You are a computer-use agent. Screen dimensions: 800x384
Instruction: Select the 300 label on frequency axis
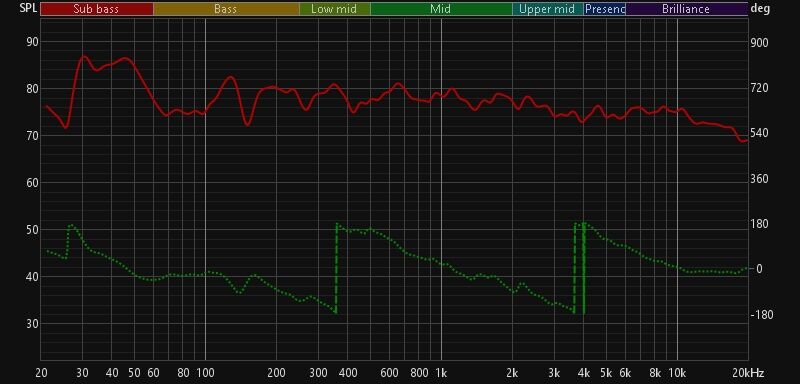318,372
